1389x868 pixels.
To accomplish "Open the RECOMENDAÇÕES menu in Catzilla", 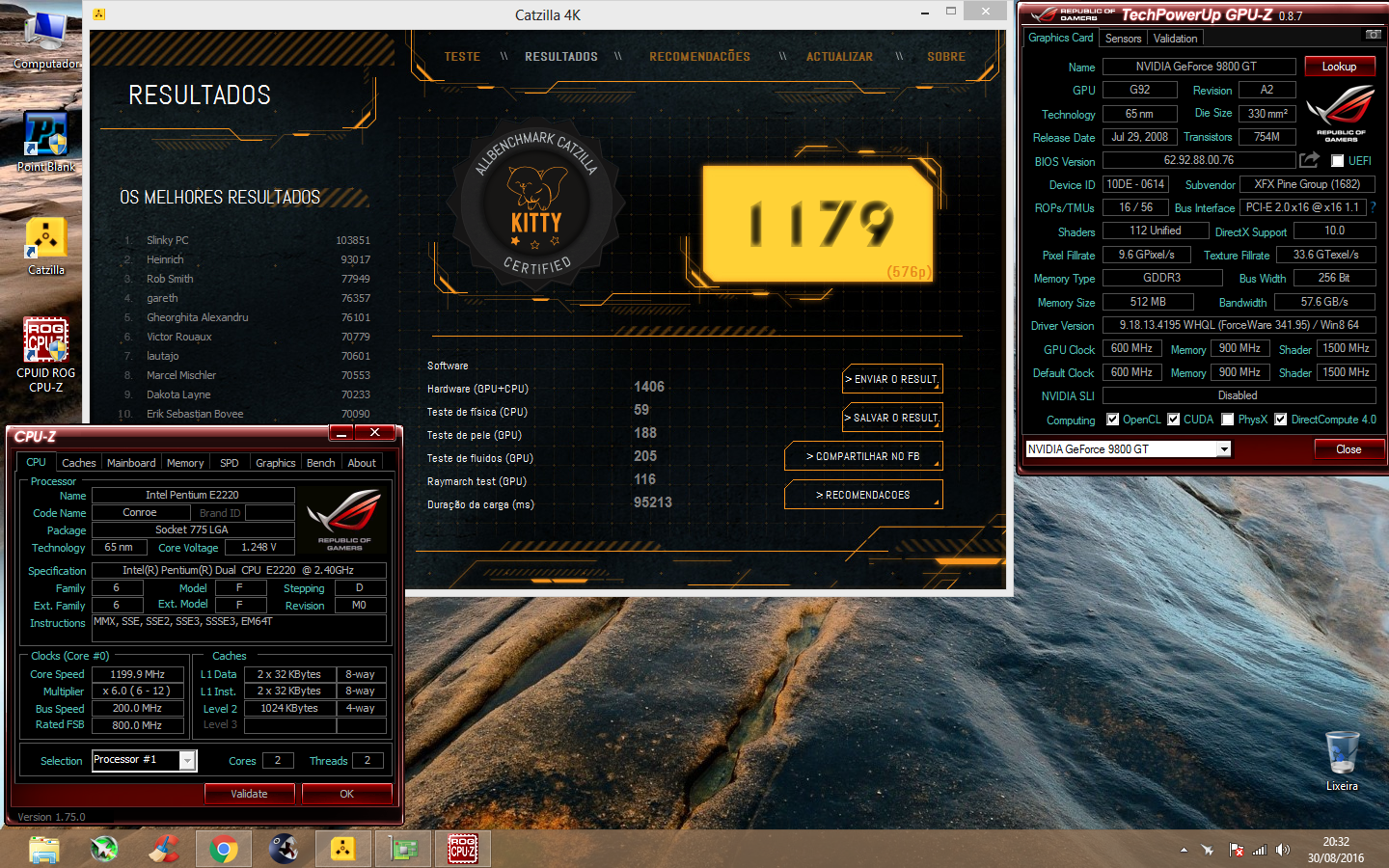I will click(699, 57).
